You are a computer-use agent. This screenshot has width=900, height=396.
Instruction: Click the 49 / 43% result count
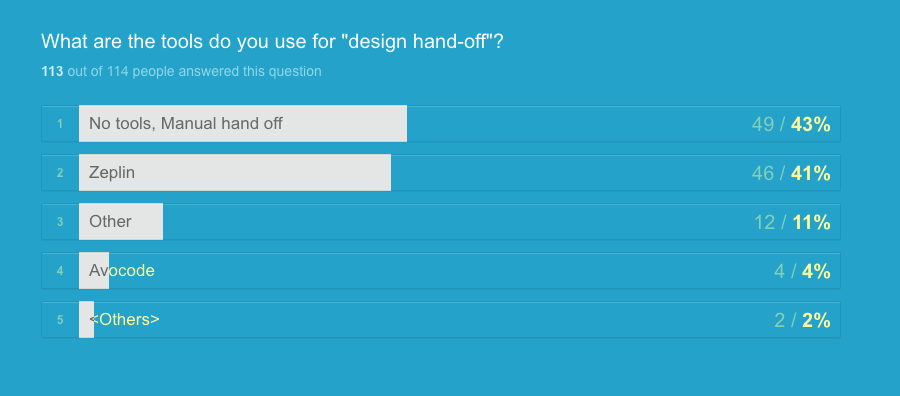click(x=791, y=124)
